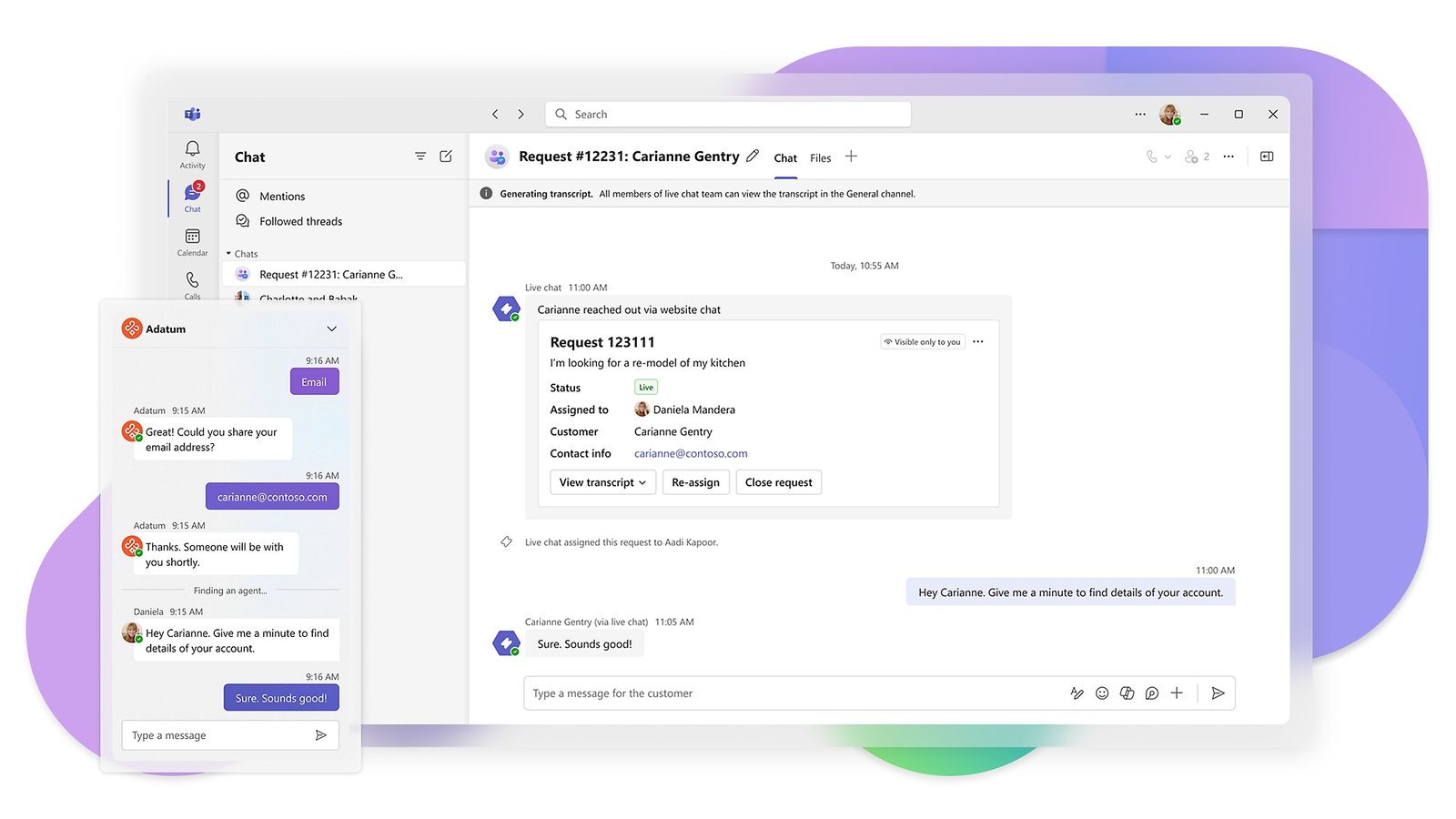Insert an emoji in the customer message

1102,693
